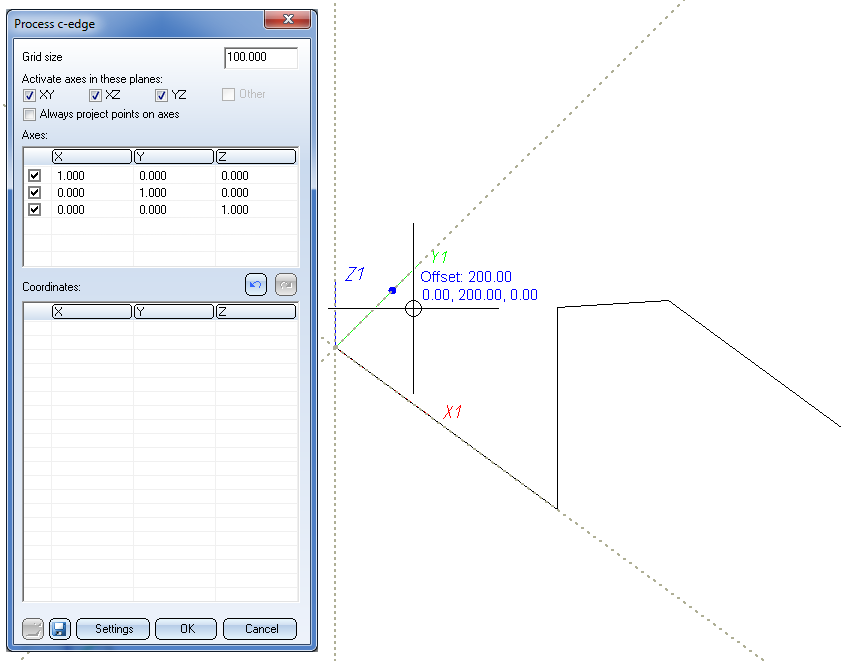The height and width of the screenshot is (661, 854).
Task: Open the Settings button
Action: tap(113, 629)
